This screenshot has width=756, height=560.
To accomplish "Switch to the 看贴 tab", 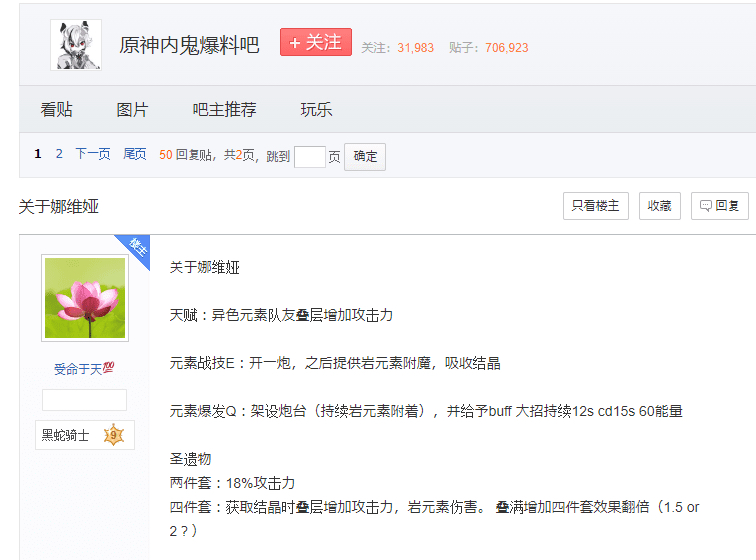I will [x=56, y=109].
